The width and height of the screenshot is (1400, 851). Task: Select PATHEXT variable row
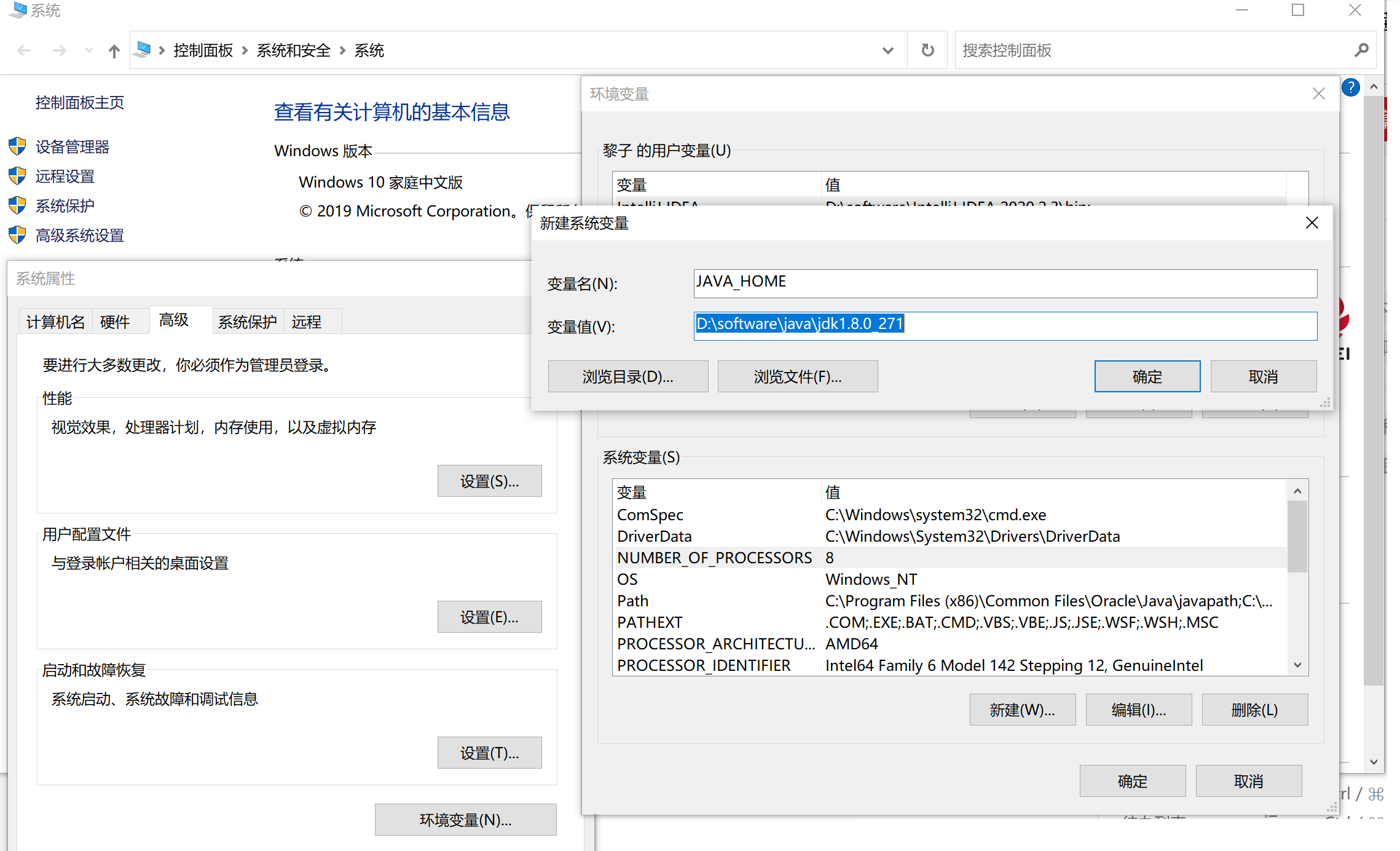(x=950, y=622)
